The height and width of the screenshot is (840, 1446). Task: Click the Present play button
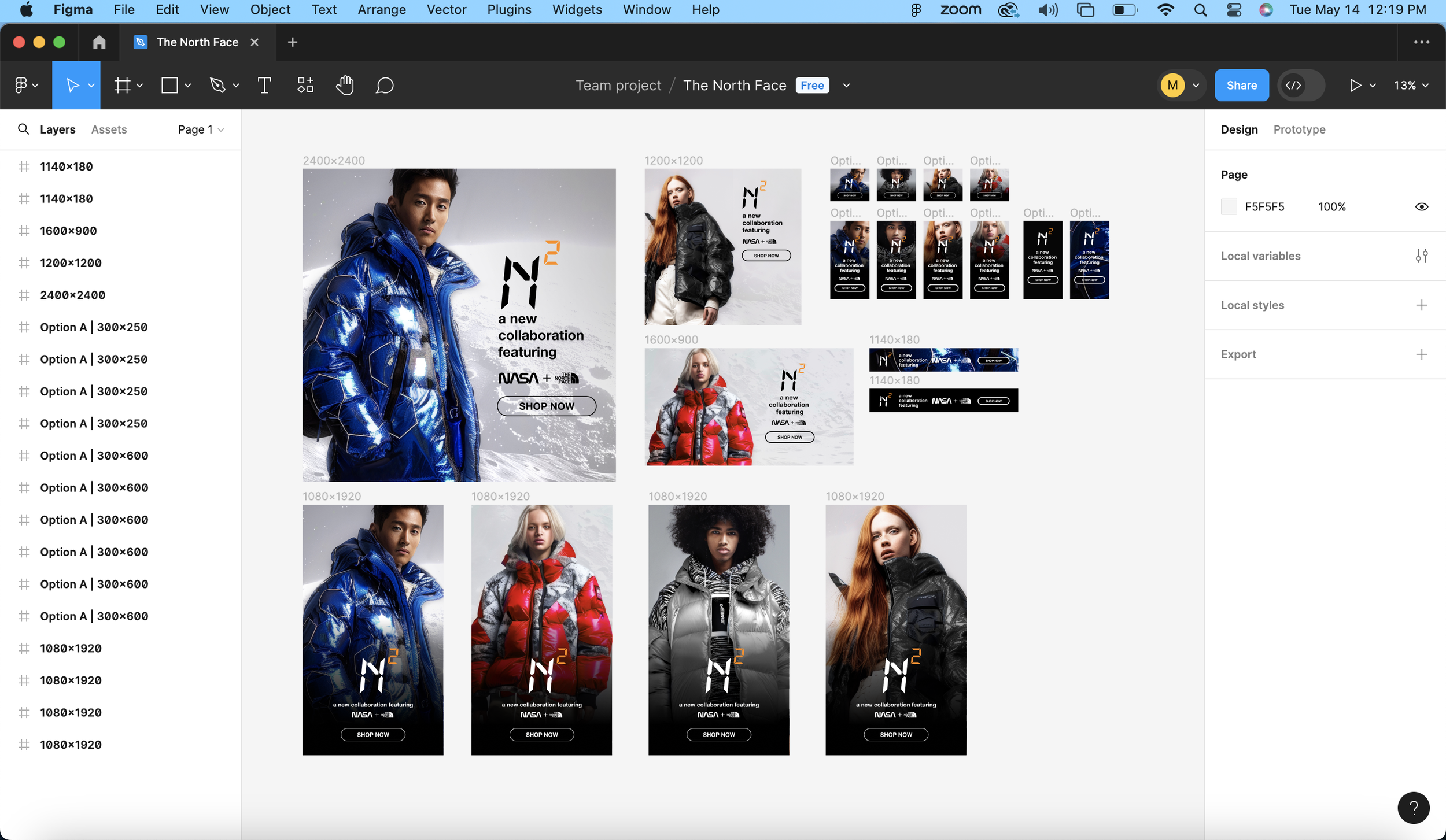1355,86
